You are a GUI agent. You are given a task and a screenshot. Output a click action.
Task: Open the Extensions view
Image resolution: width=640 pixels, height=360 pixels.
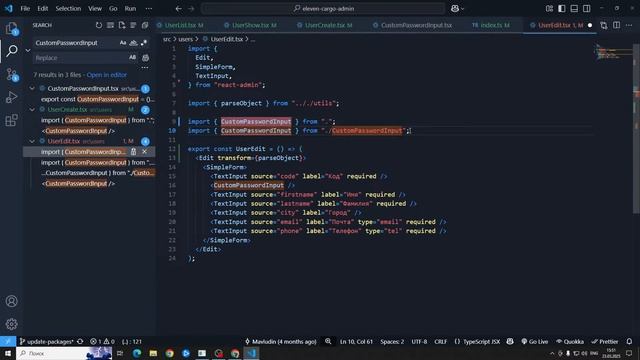pyautogui.click(x=11, y=120)
